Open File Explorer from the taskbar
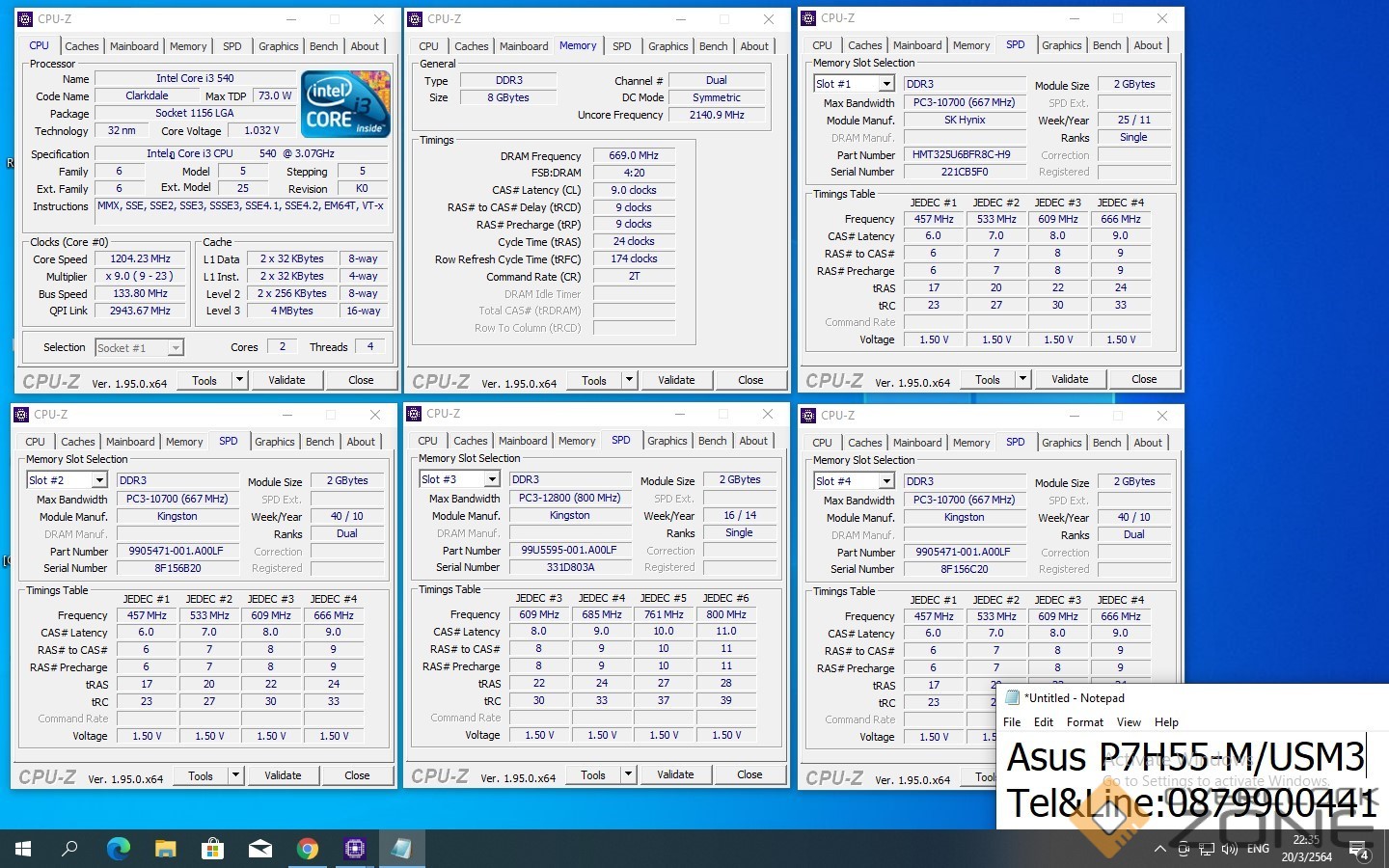Image resolution: width=1389 pixels, height=868 pixels. pyautogui.click(x=165, y=849)
